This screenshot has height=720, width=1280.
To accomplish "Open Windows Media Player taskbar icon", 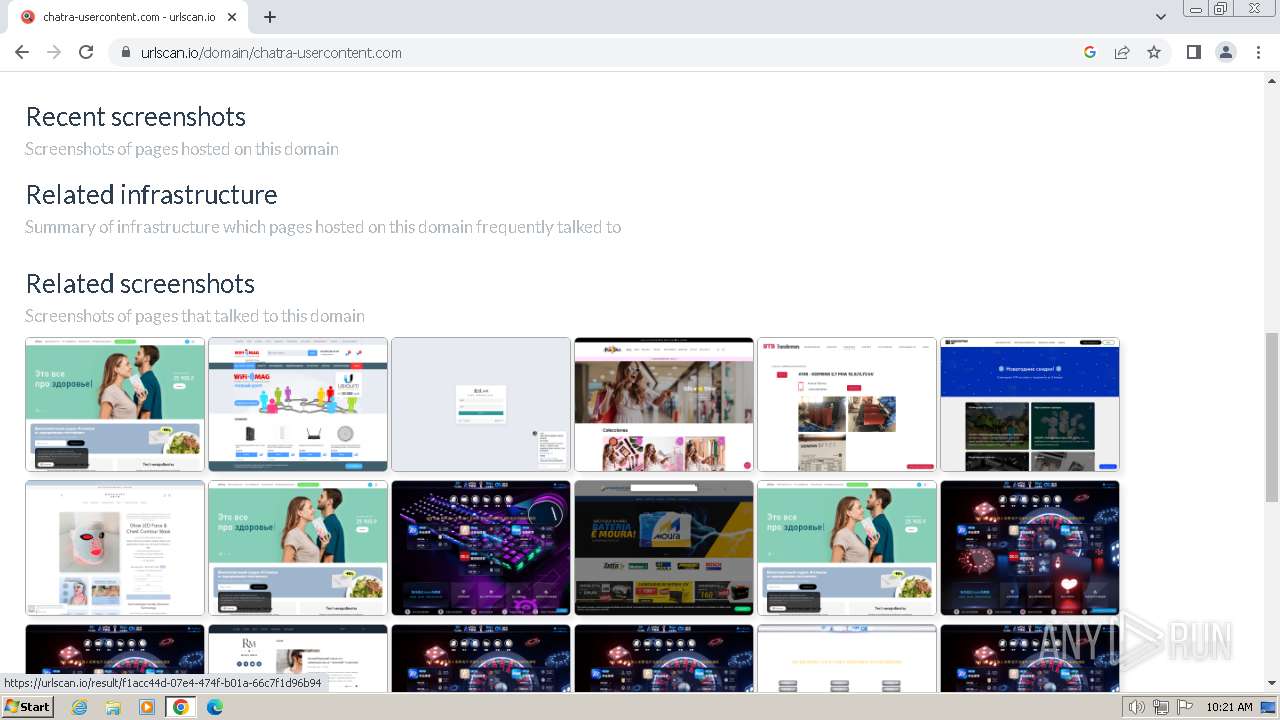I will (x=147, y=707).
